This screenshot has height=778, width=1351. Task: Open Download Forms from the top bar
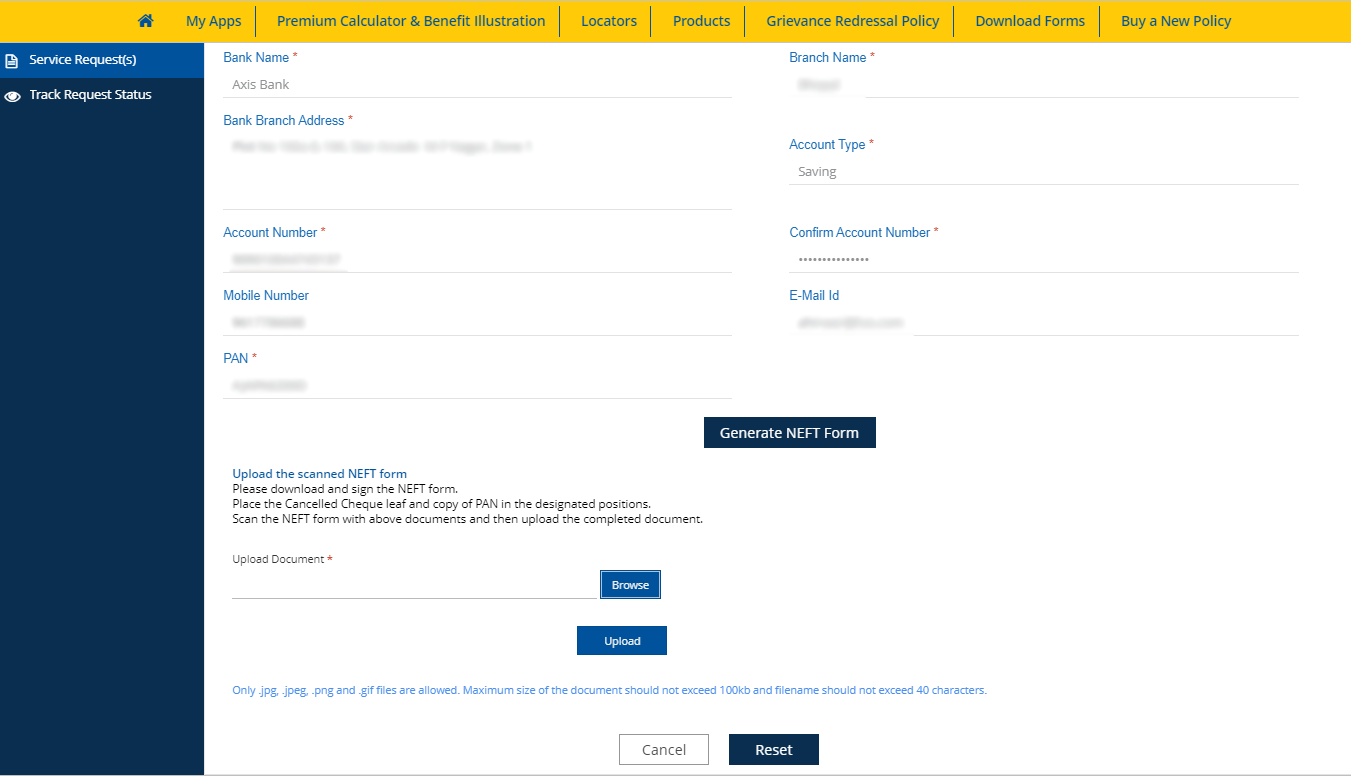1028,20
